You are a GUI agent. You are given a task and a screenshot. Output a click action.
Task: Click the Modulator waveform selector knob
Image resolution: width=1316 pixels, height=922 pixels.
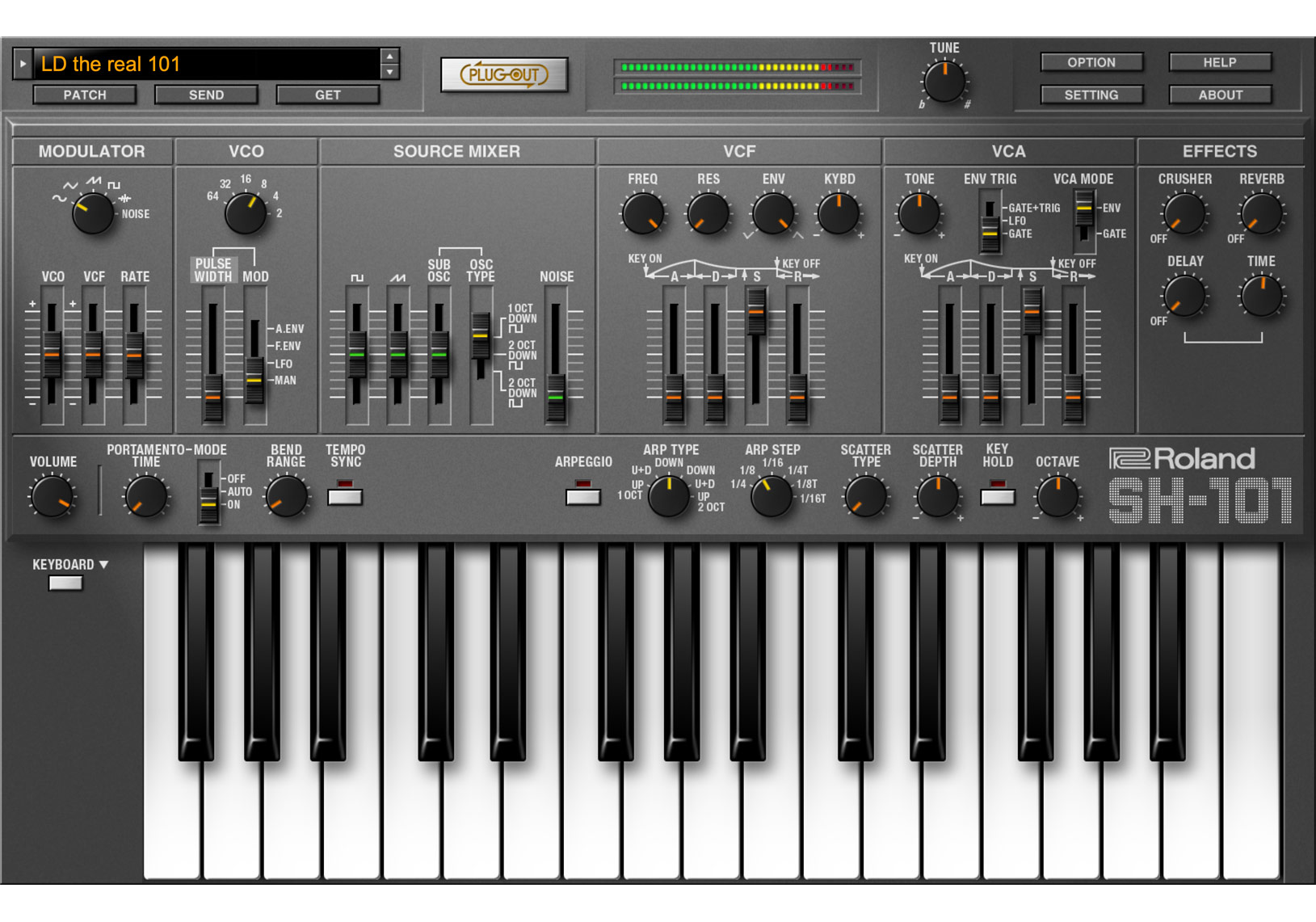tap(92, 213)
